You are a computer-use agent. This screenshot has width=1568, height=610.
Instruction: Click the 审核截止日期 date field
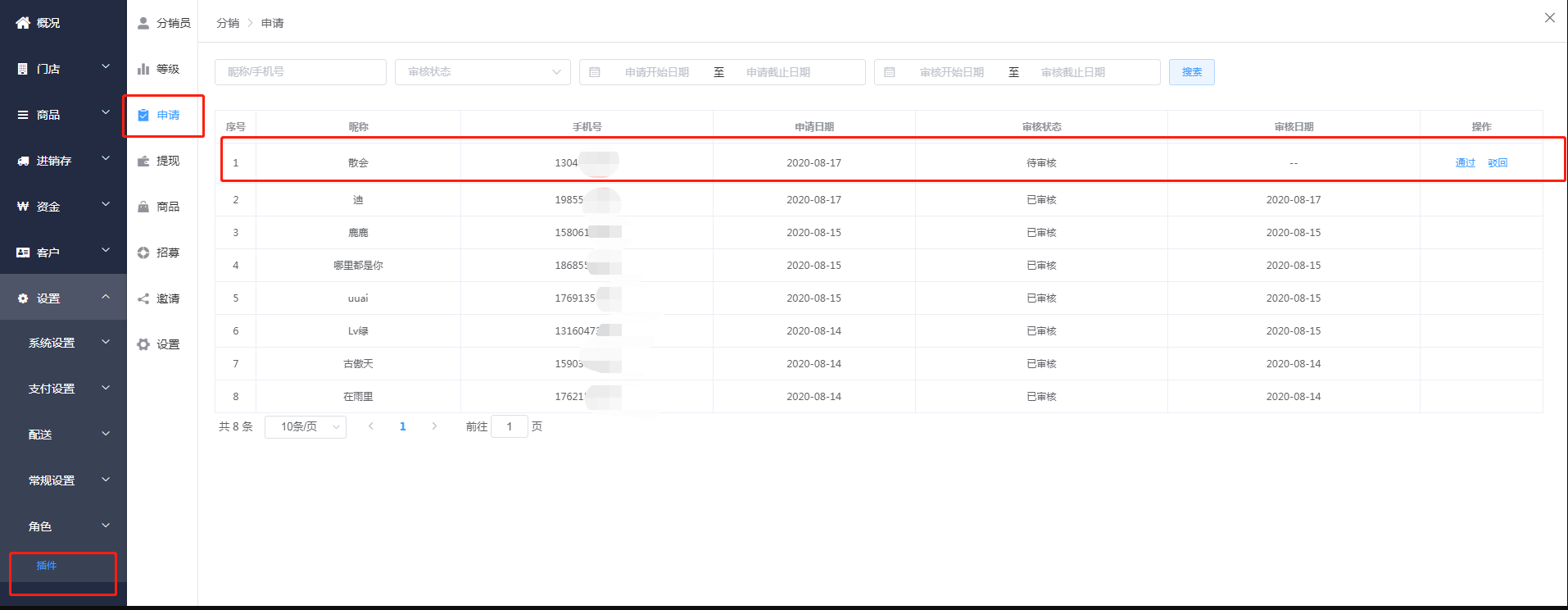[1073, 72]
